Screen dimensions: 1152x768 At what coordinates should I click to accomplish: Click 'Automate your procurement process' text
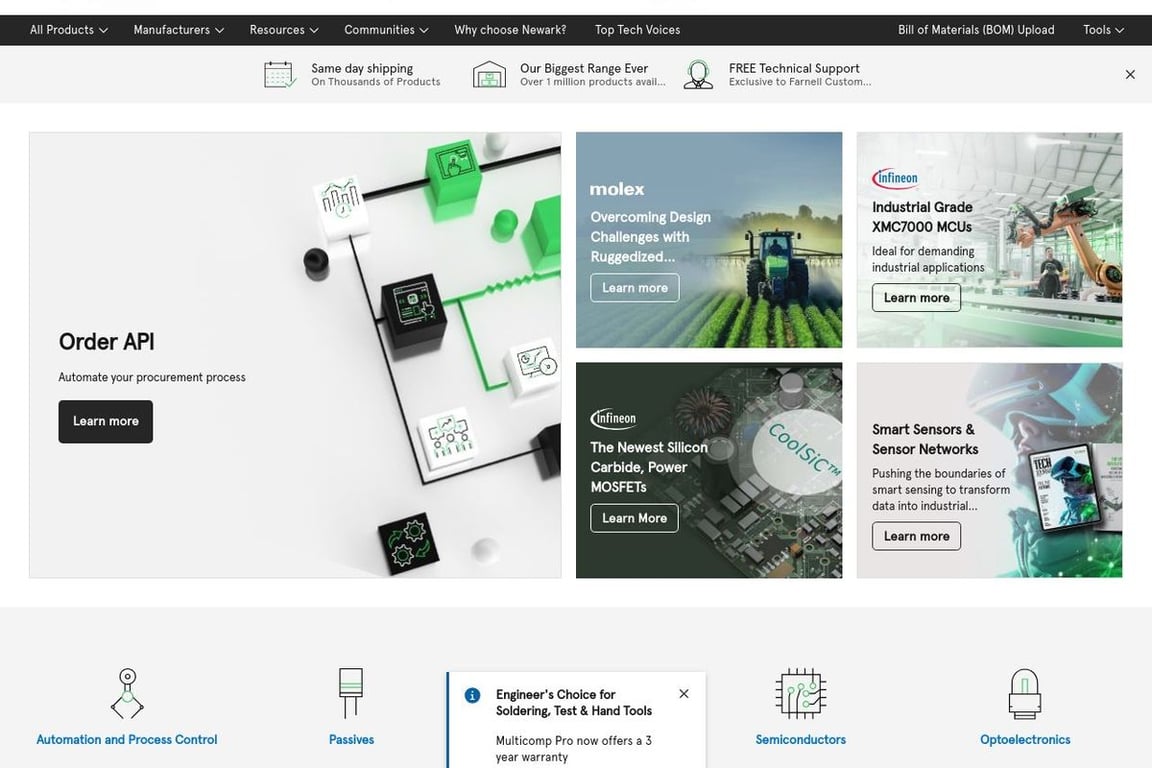152,377
